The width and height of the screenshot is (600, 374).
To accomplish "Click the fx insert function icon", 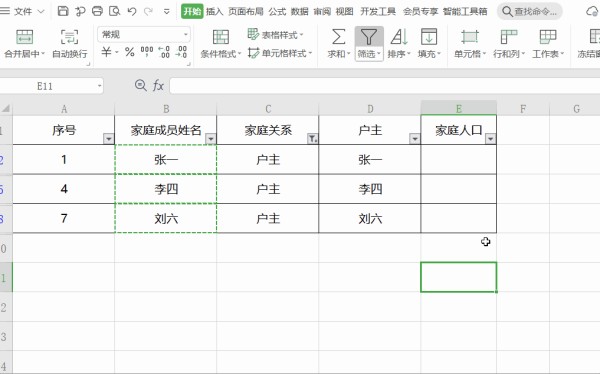I will click(158, 85).
